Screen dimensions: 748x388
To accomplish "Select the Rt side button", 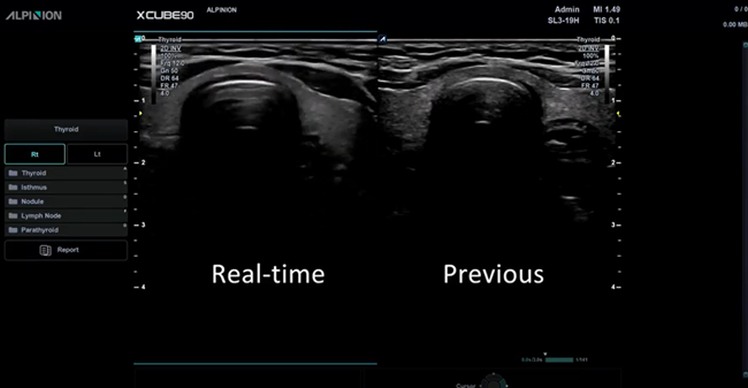I will (35, 154).
